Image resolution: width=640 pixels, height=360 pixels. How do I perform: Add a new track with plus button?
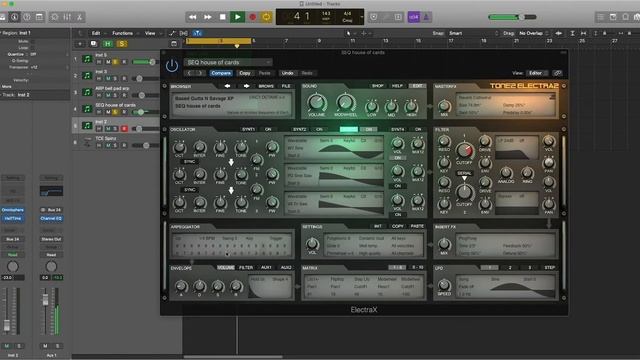80,44
